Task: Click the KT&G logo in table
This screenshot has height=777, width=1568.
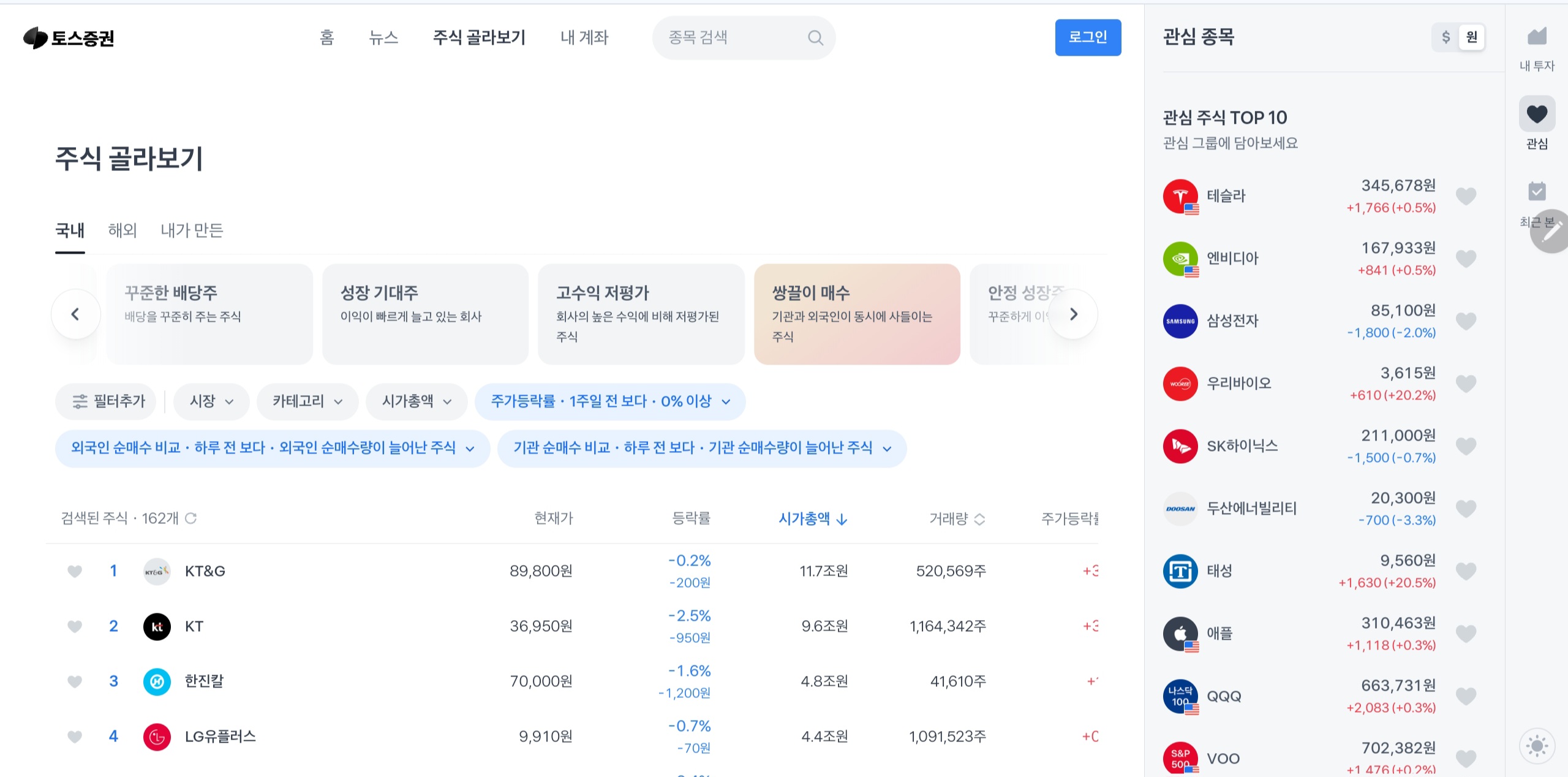Action: pos(157,572)
